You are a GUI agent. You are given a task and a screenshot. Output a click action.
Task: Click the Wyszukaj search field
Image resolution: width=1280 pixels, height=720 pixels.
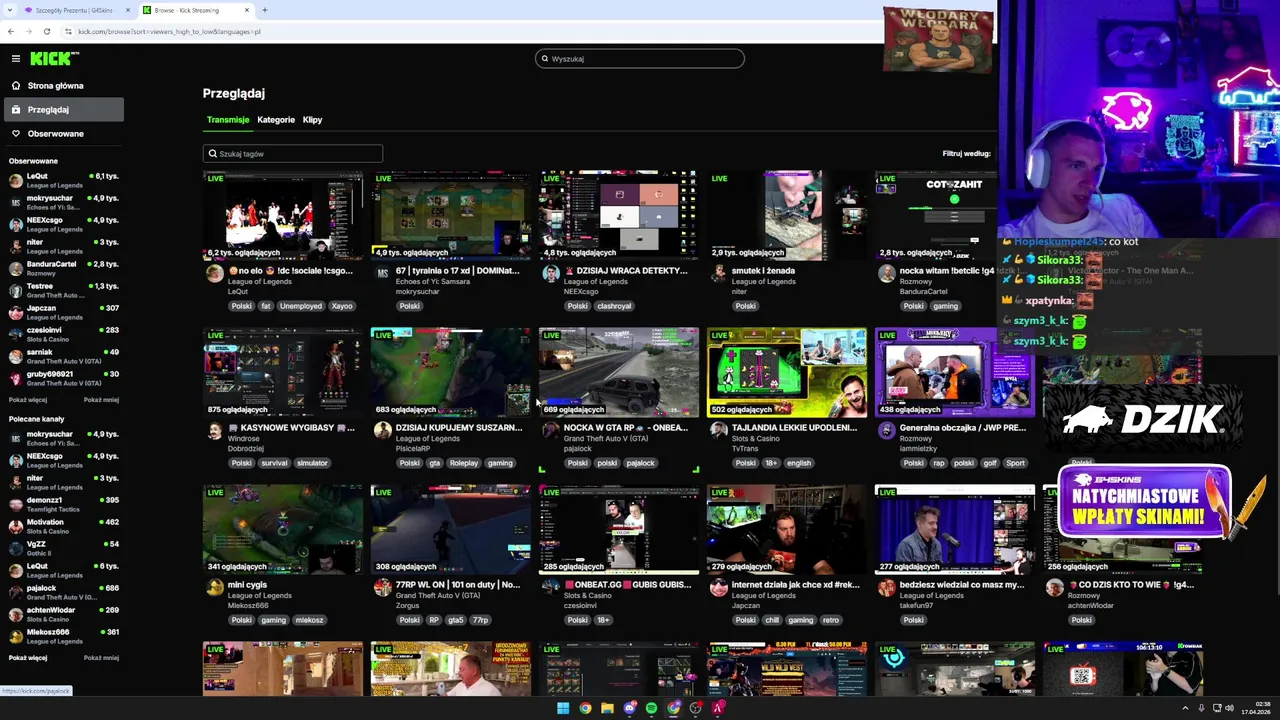(640, 58)
